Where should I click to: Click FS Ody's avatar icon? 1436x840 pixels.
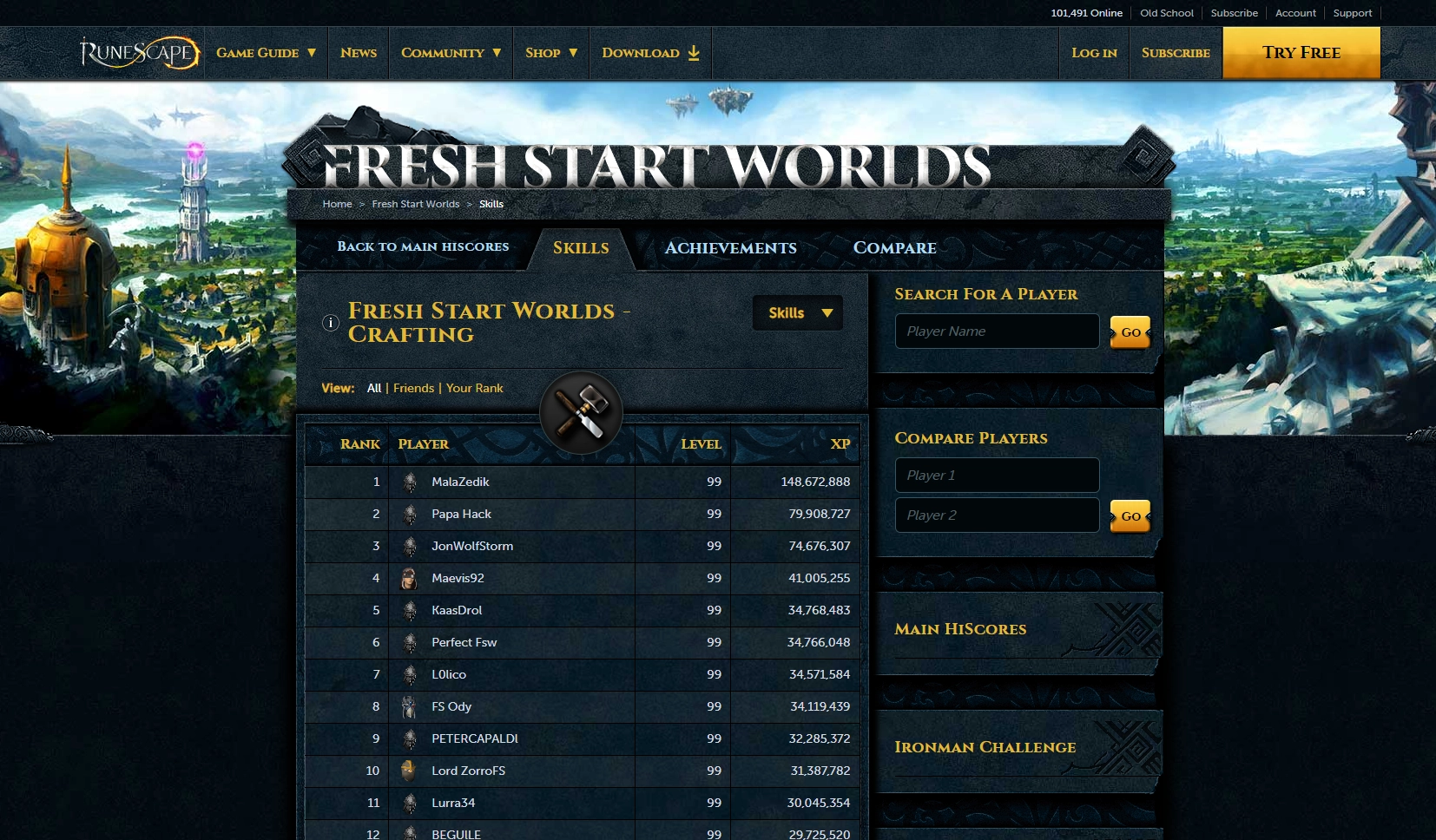410,707
